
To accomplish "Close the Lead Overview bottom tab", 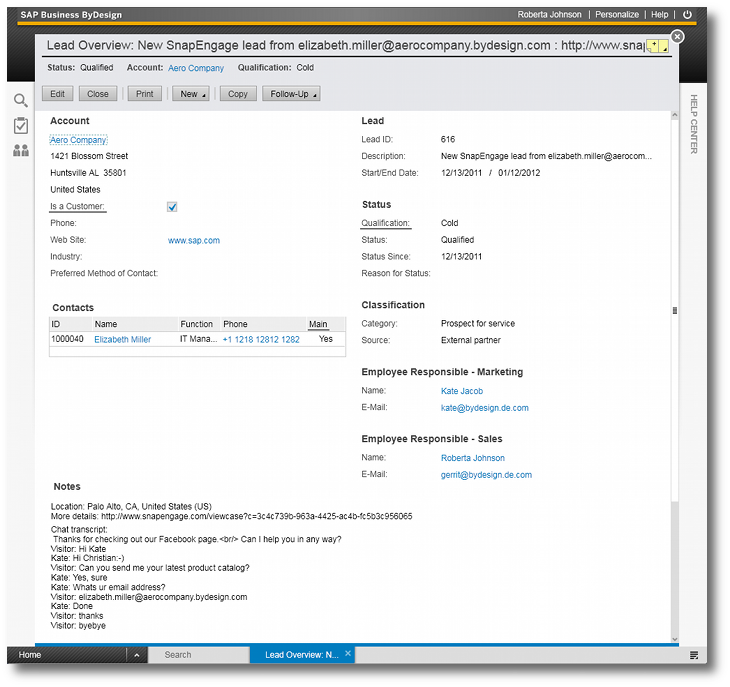I will (x=348, y=653).
